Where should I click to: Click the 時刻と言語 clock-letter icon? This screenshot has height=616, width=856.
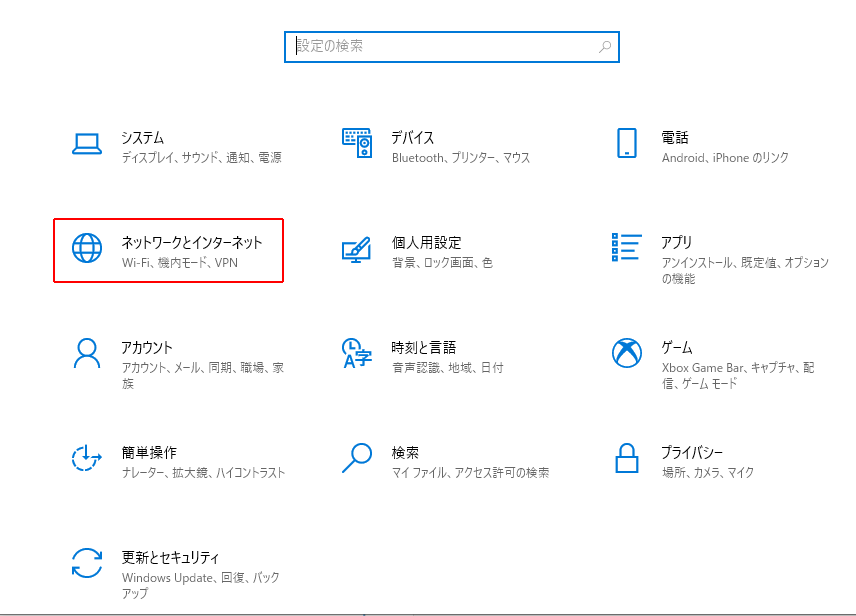357,353
